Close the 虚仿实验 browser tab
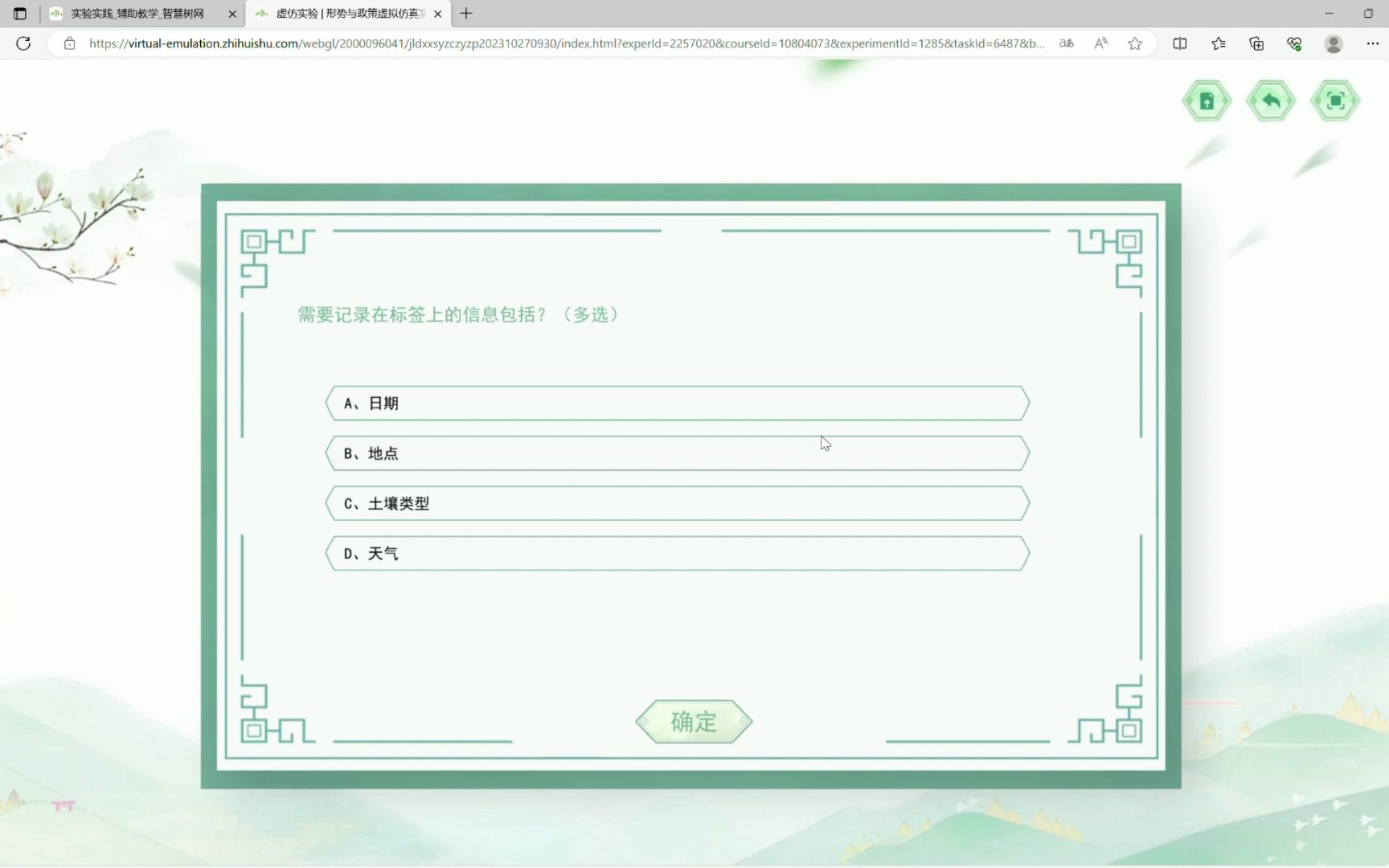The height and width of the screenshot is (868, 1389). click(x=437, y=14)
